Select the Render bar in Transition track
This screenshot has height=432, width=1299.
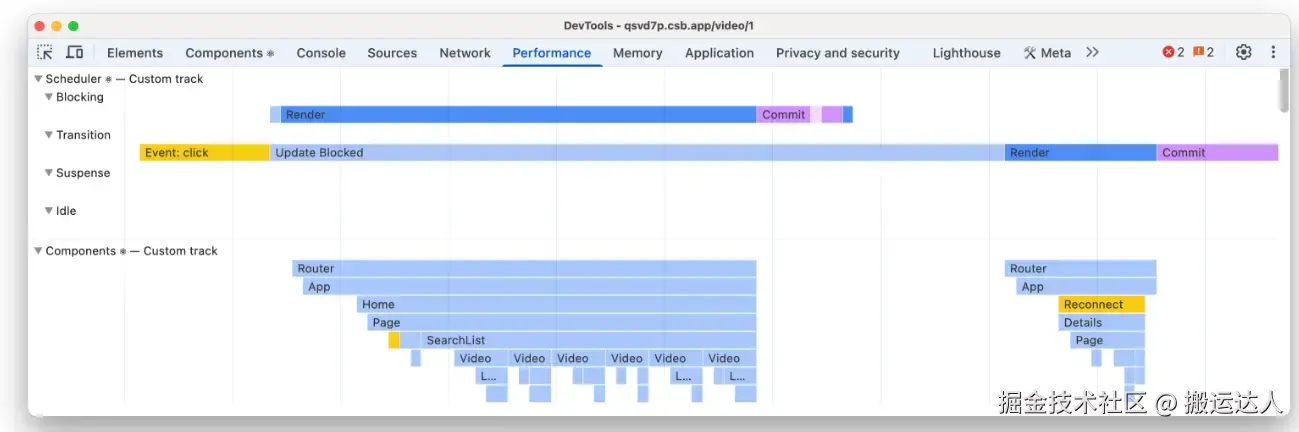1081,153
